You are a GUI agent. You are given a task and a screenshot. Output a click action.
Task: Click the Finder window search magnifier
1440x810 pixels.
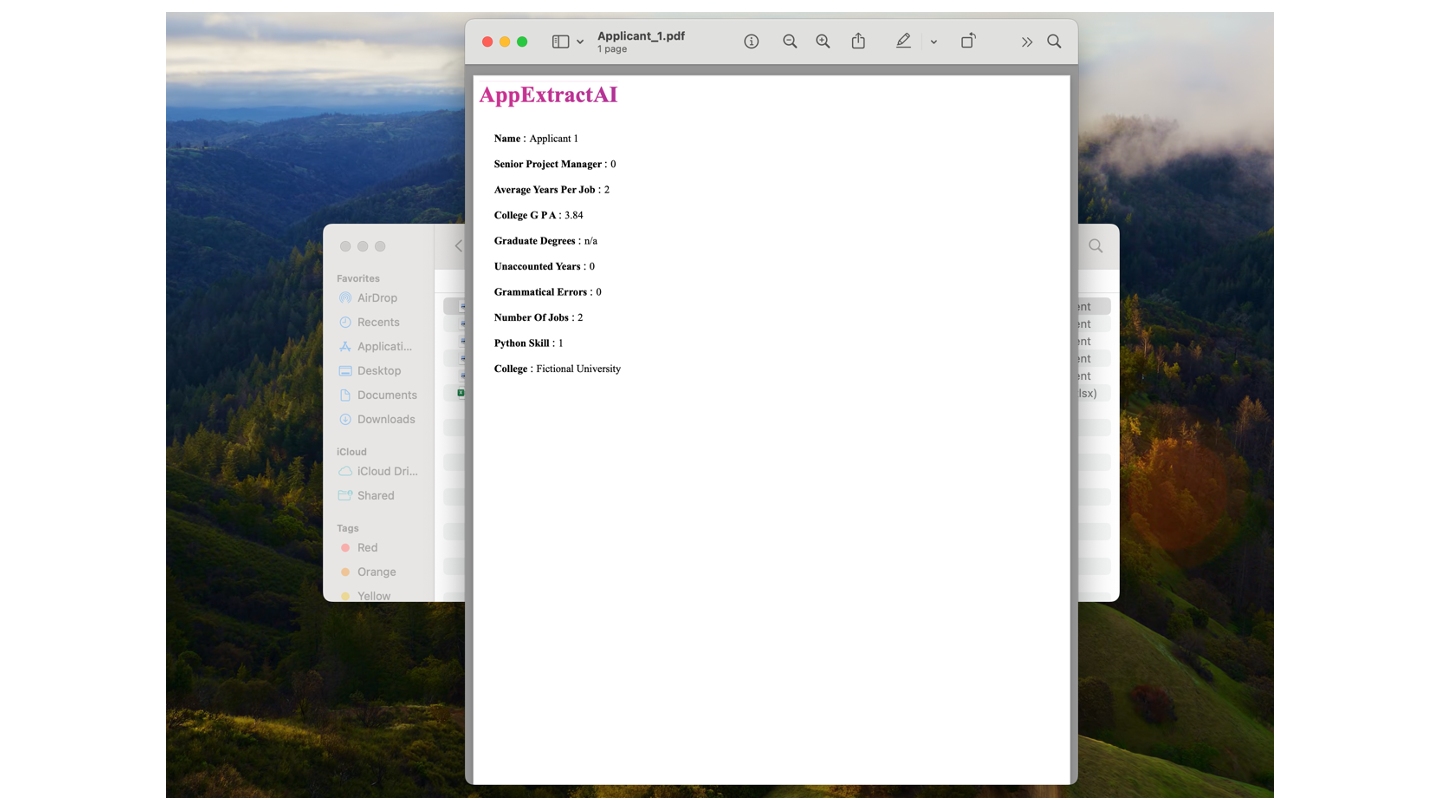(1096, 246)
